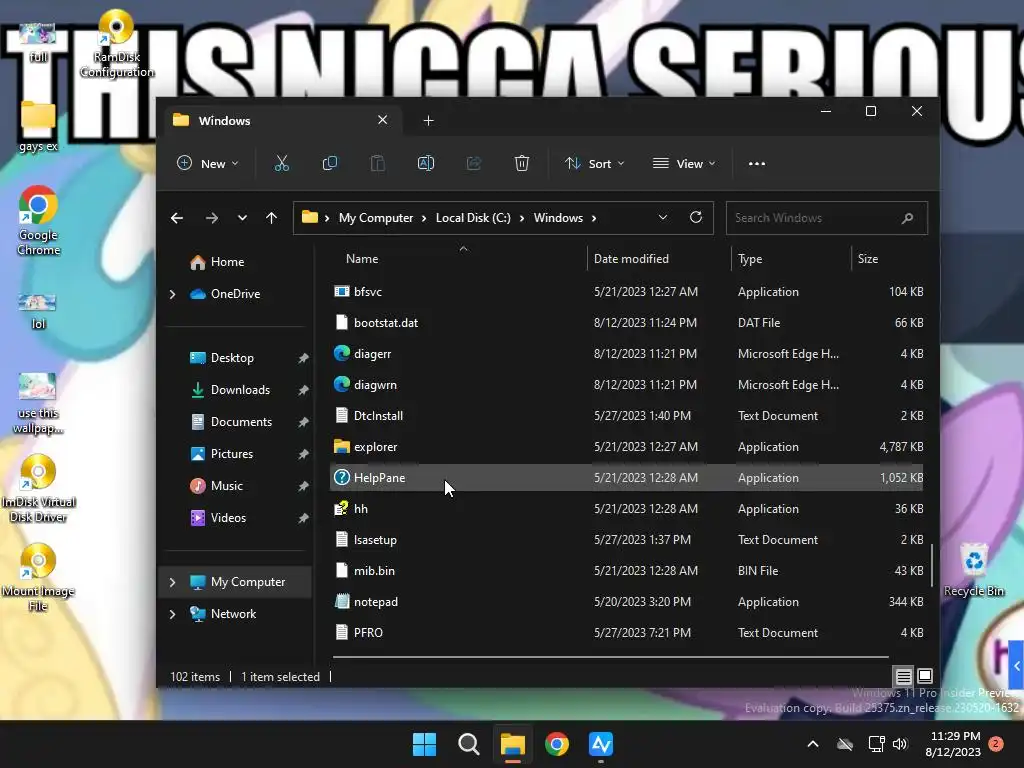
Task: Select the notepad application file
Action: click(627, 602)
